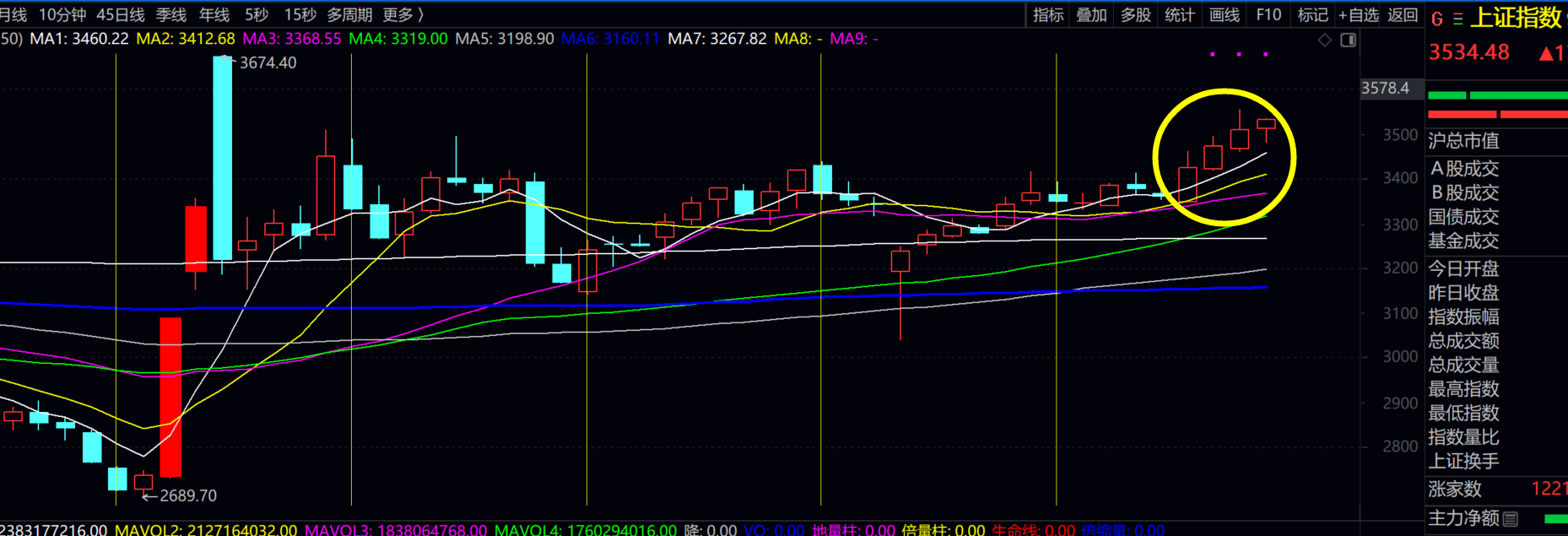Image resolution: width=1568 pixels, height=536 pixels.
Task: Add stock via +自选 button
Action: coord(1358,14)
